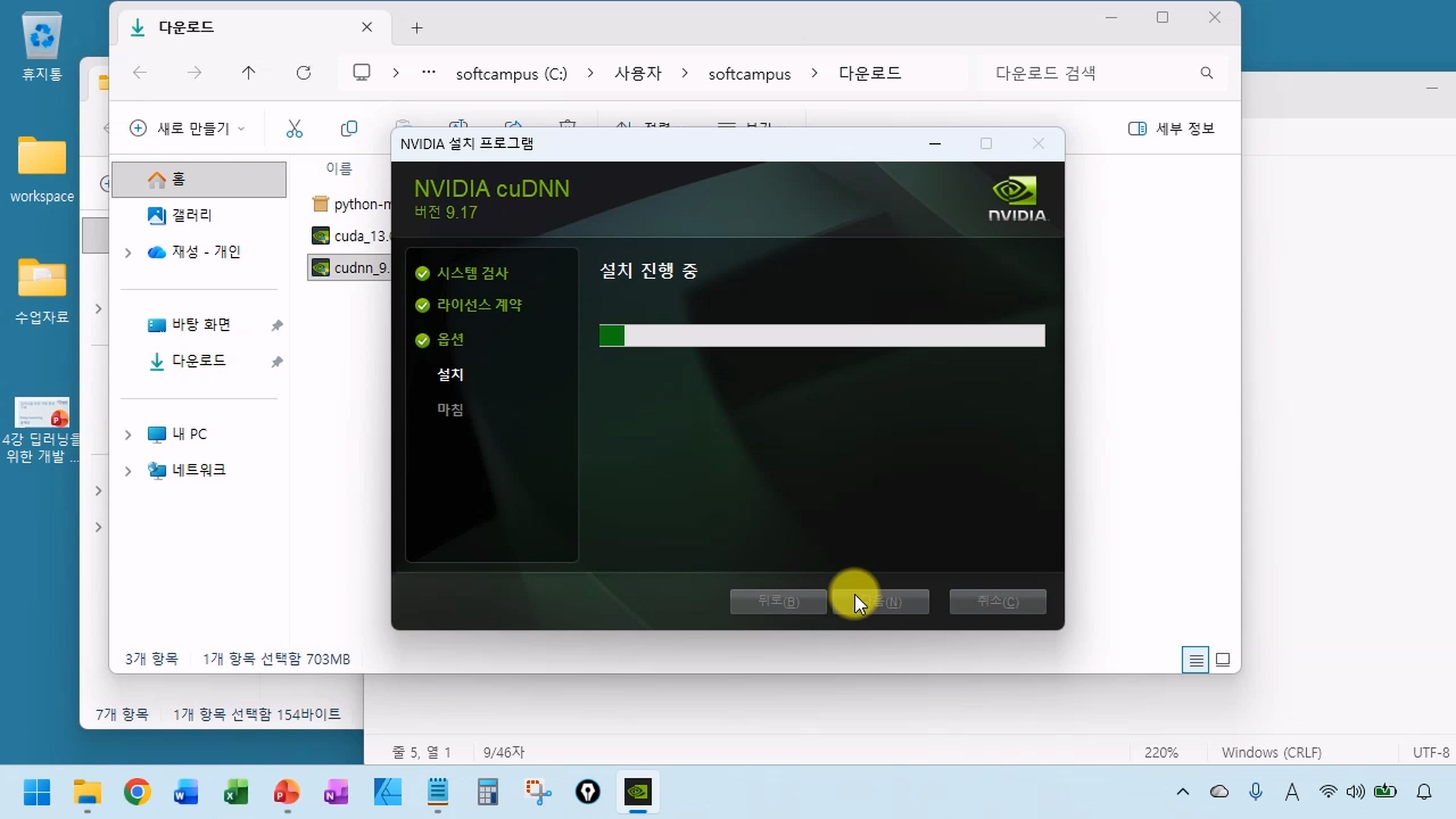Screen dimensions: 1456x819
Task: Expand breadcrumb chevron after 사용자
Action: pyautogui.click(x=685, y=74)
